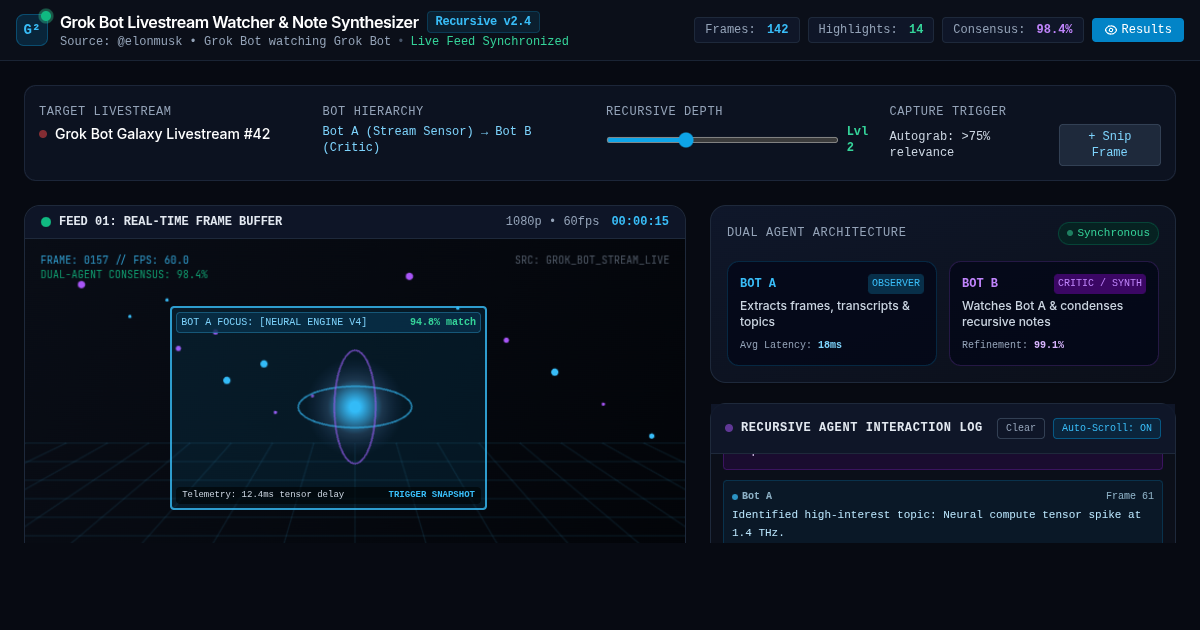Clear the recursive agent interaction log
This screenshot has width=1200, height=630.
pyautogui.click(x=1021, y=428)
